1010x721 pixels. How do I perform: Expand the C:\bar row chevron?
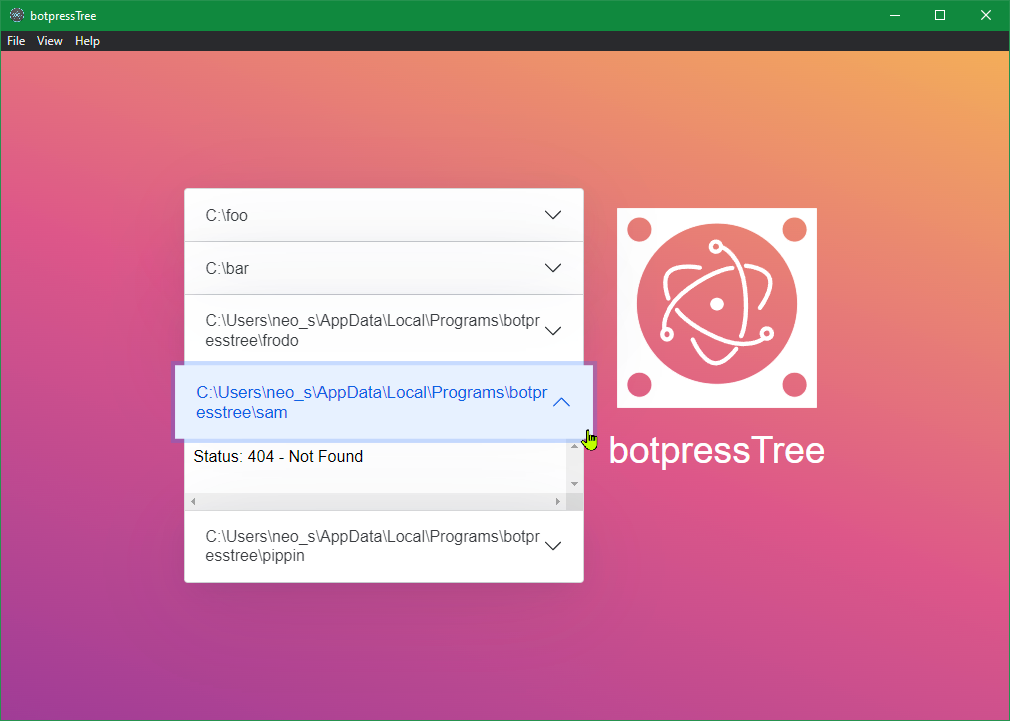(x=553, y=268)
